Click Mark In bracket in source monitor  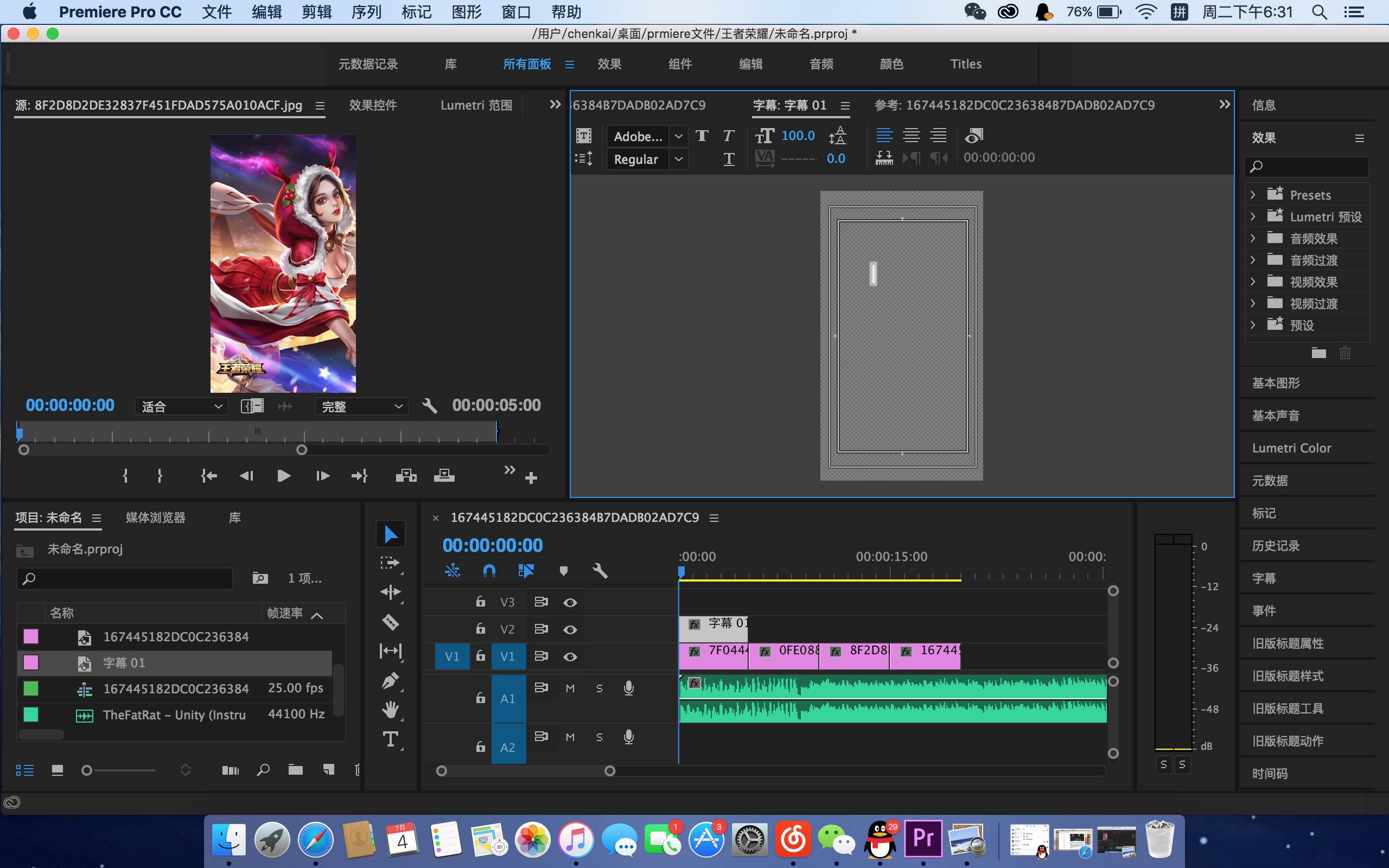[125, 475]
